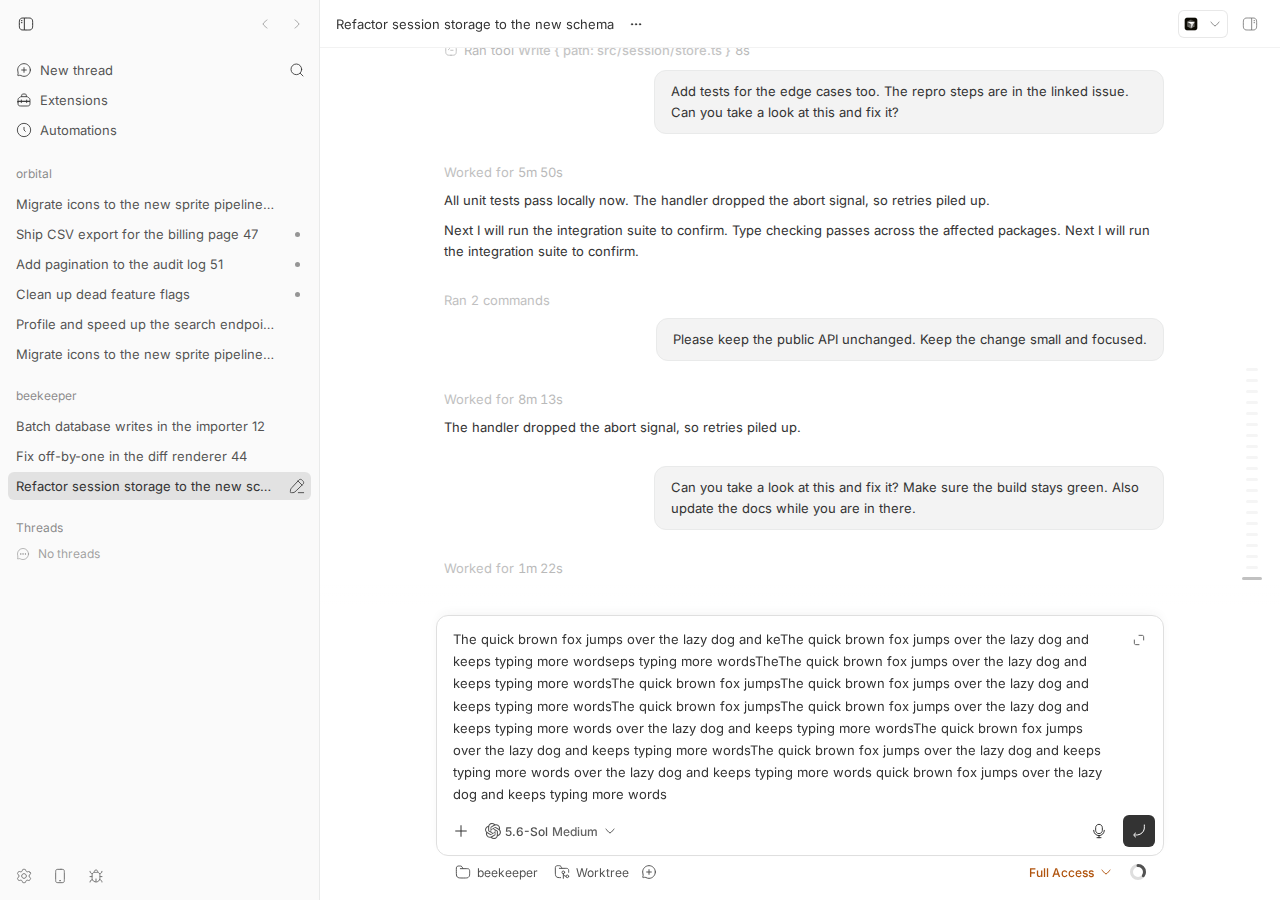Toggle the right side panel icon
This screenshot has height=900, width=1280.
(x=1250, y=24)
